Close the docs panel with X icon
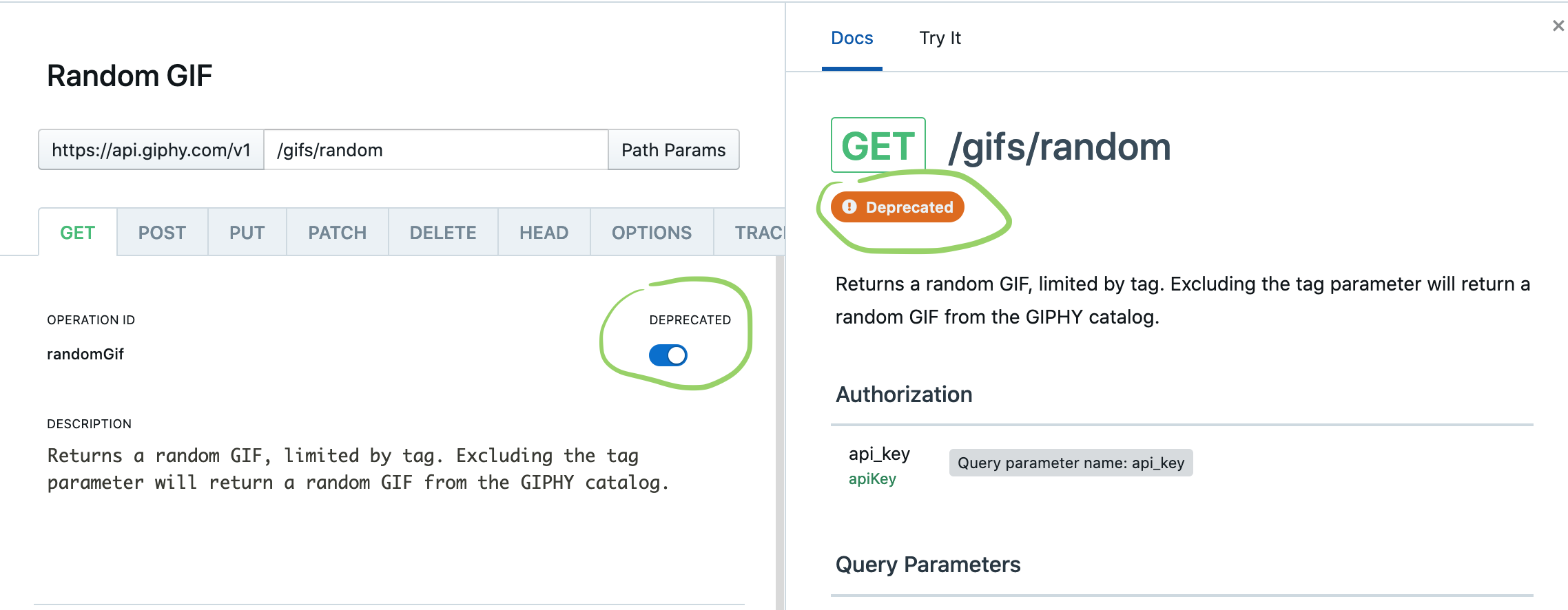The width and height of the screenshot is (1568, 610). [1558, 25]
